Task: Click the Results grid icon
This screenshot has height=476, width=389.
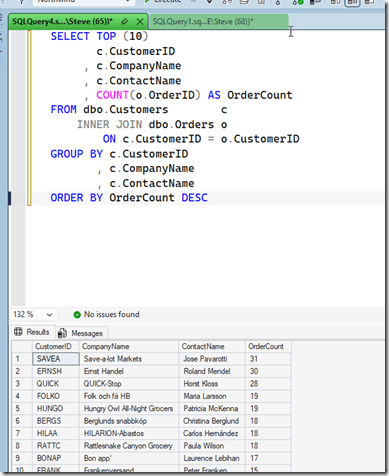Action: click(x=18, y=332)
